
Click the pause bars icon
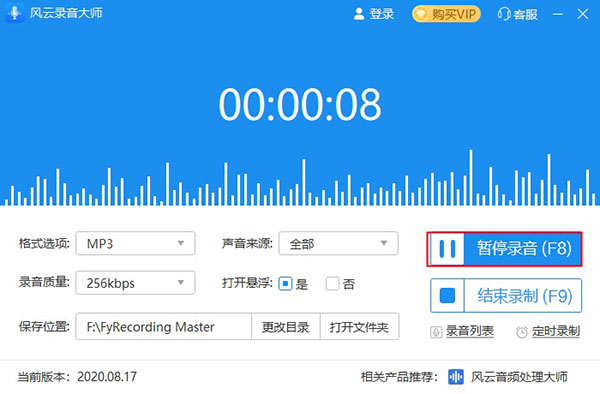tap(447, 249)
